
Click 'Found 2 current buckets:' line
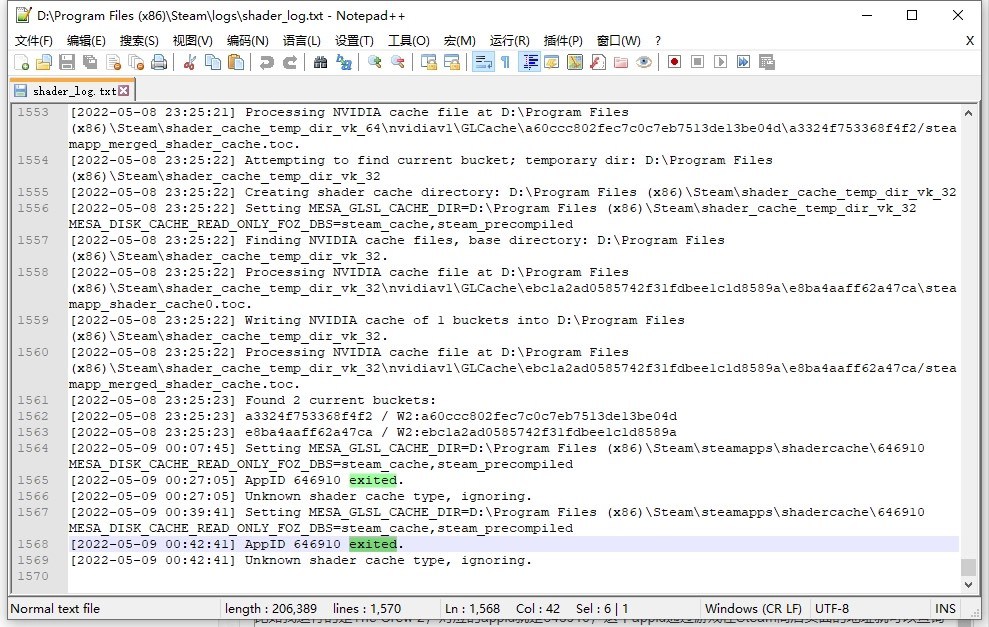[340, 401]
